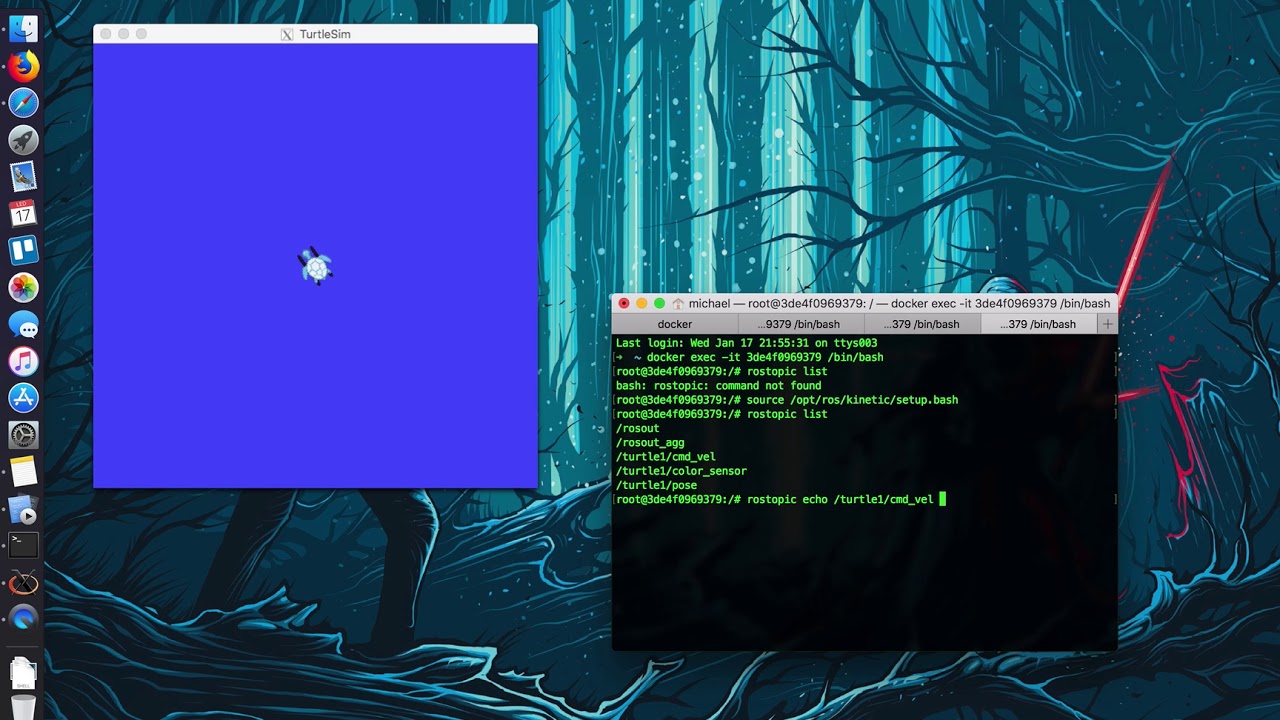This screenshot has width=1280, height=720.
Task: Open the Mail stamp icon in dock
Action: 23,177
